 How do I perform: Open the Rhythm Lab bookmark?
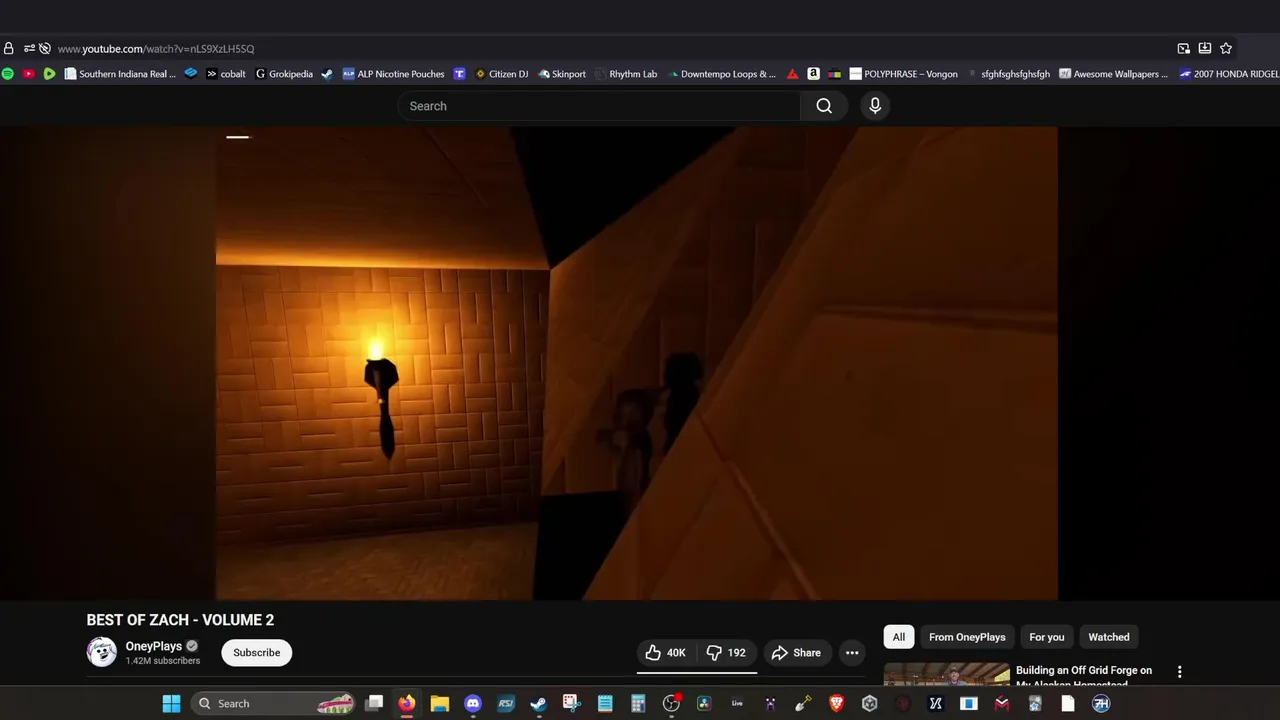click(626, 74)
